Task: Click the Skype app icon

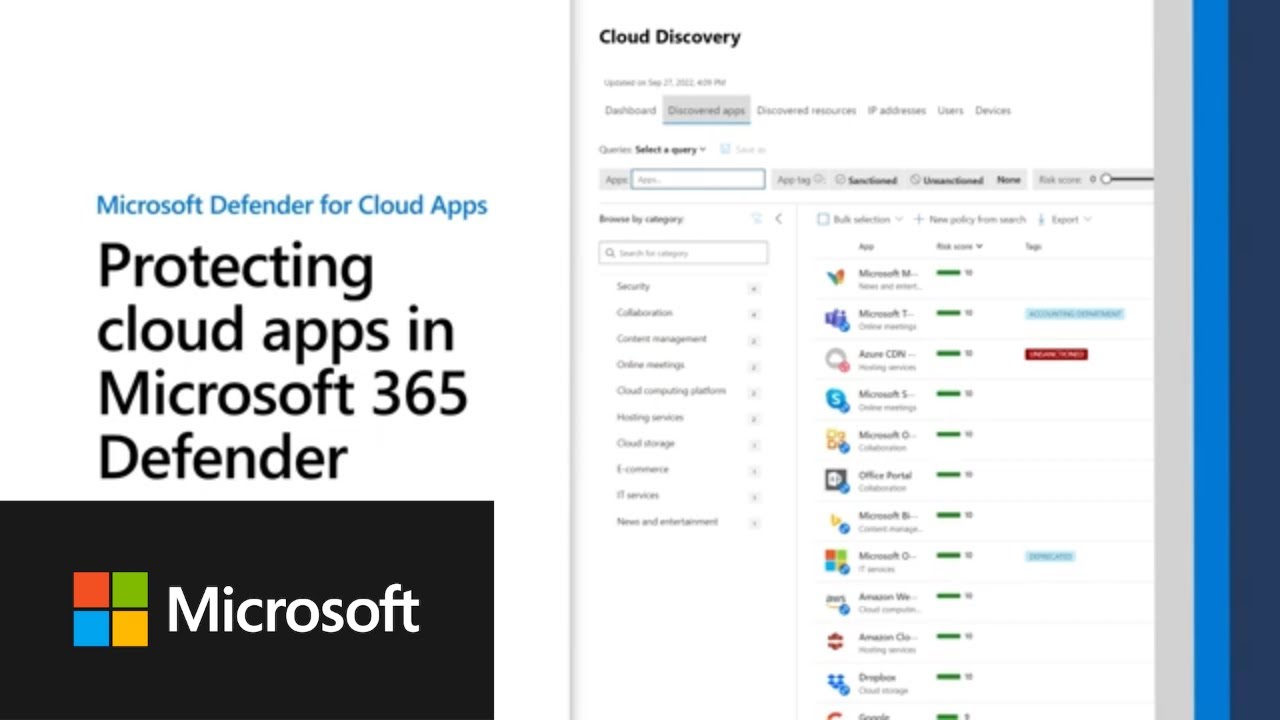Action: click(x=835, y=400)
